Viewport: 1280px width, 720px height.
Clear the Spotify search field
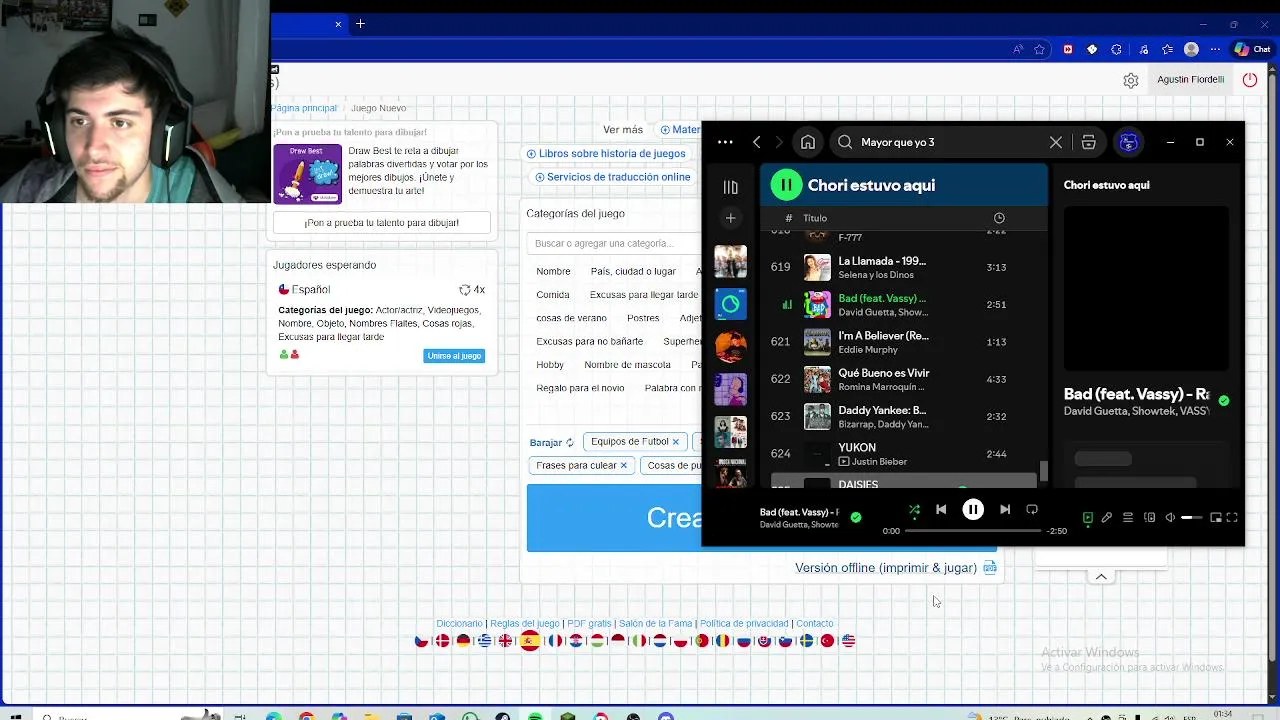pyautogui.click(x=1056, y=142)
